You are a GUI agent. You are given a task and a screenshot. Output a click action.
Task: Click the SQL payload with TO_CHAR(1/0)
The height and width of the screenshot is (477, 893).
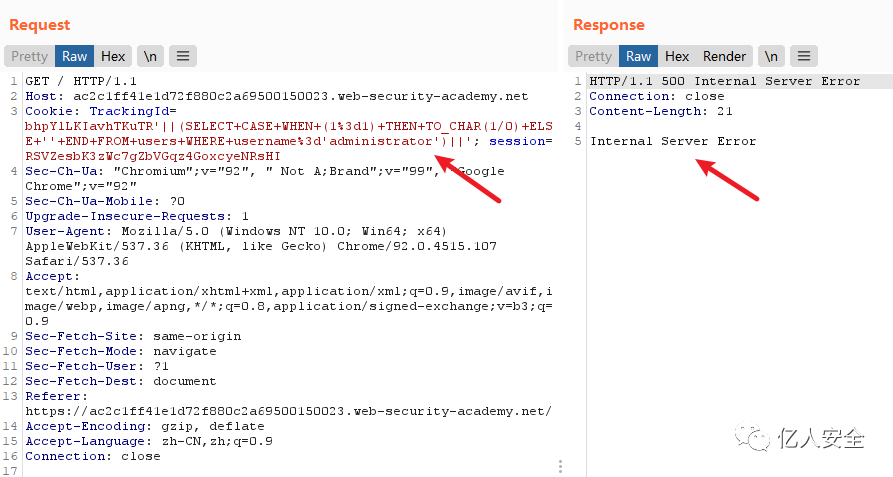click(288, 133)
